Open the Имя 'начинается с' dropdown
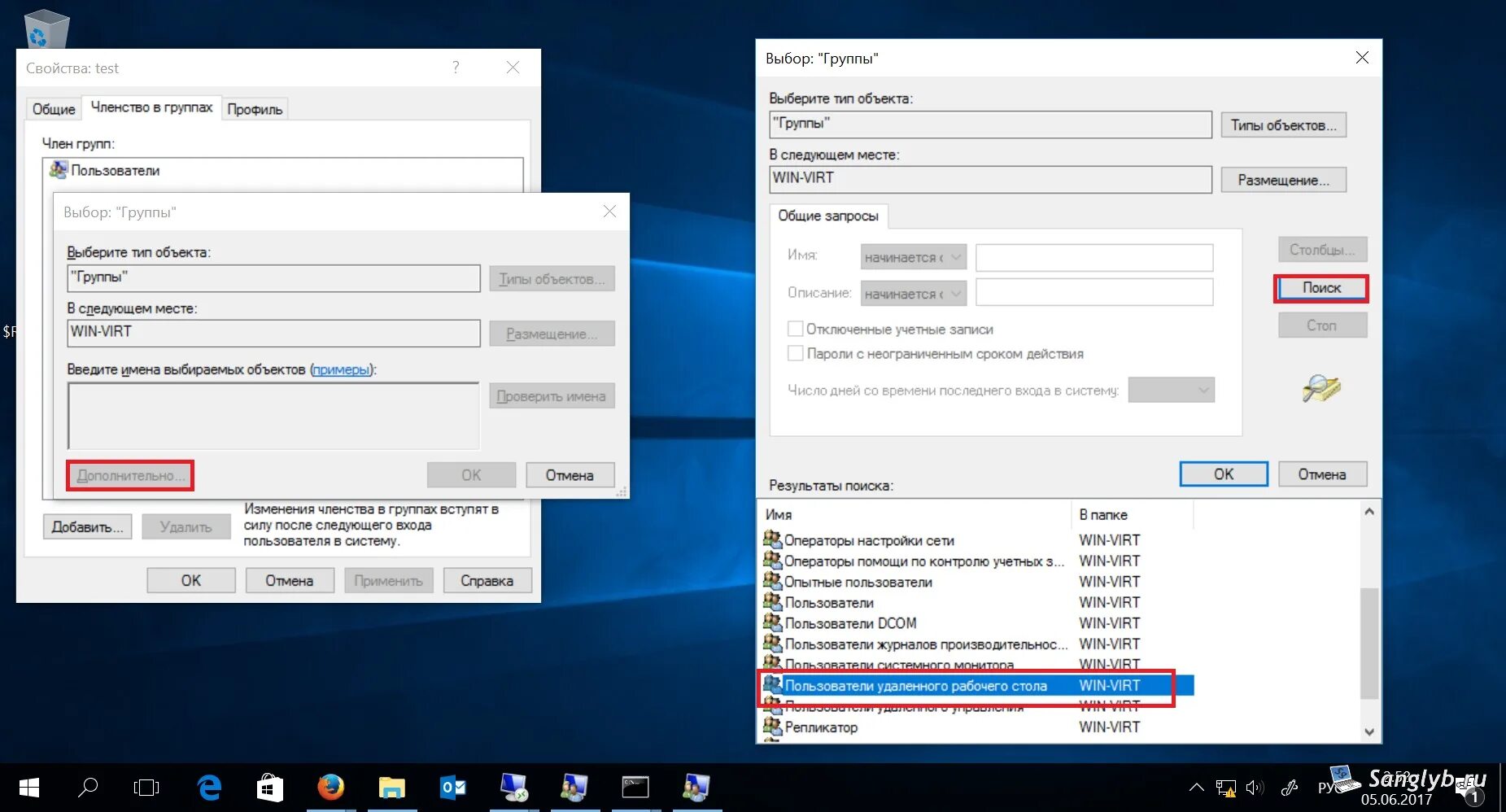Image resolution: width=1506 pixels, height=812 pixels. 914,257
